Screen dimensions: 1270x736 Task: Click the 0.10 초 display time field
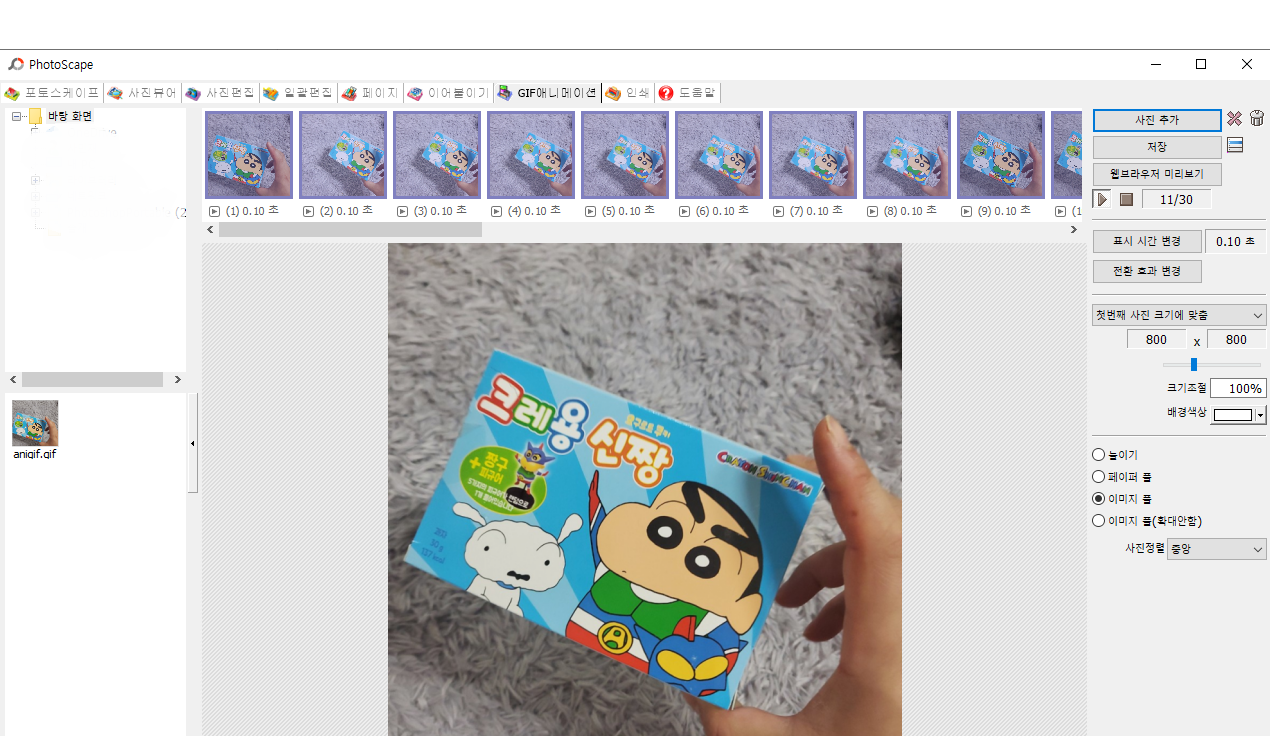(x=1235, y=241)
